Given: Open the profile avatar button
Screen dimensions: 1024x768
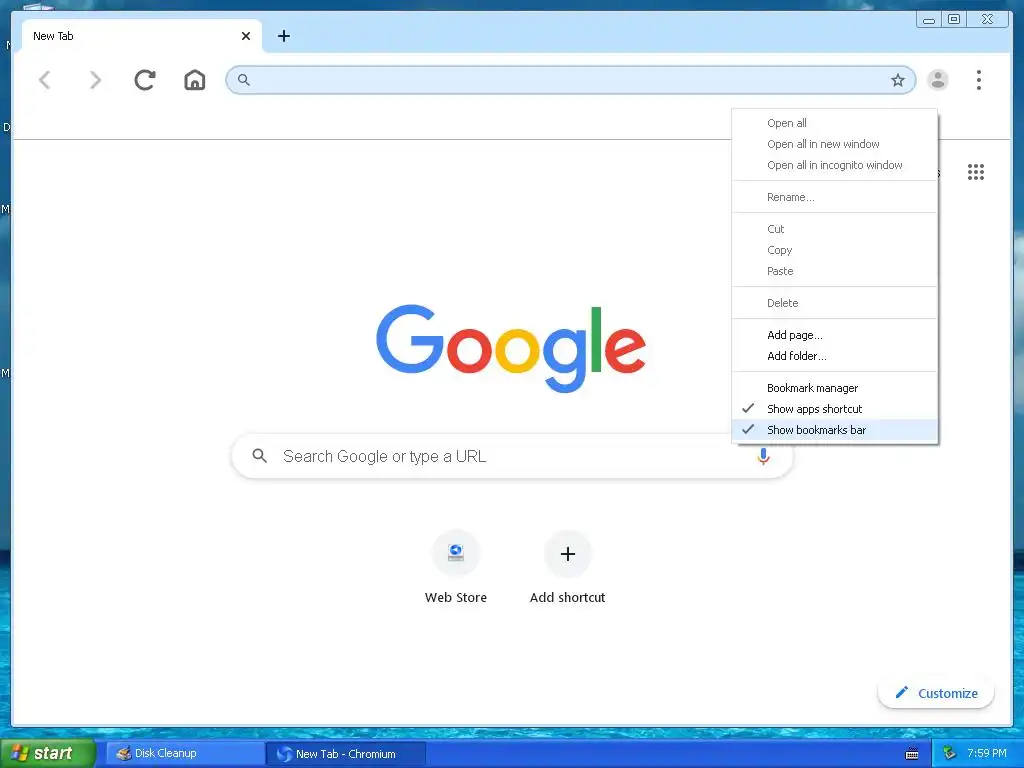Looking at the screenshot, I should point(938,80).
